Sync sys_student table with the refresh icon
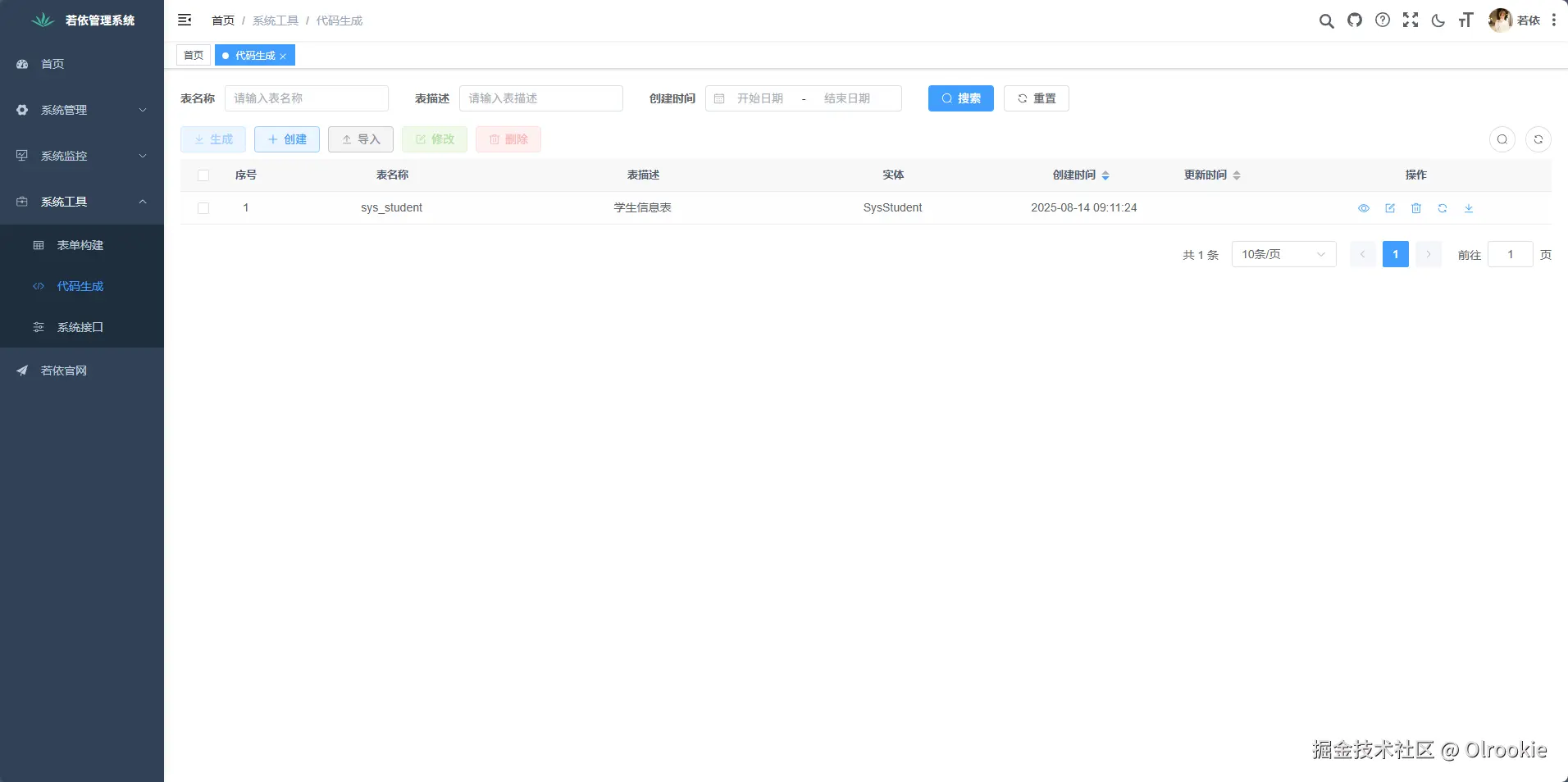This screenshot has height=782, width=1568. (1443, 208)
